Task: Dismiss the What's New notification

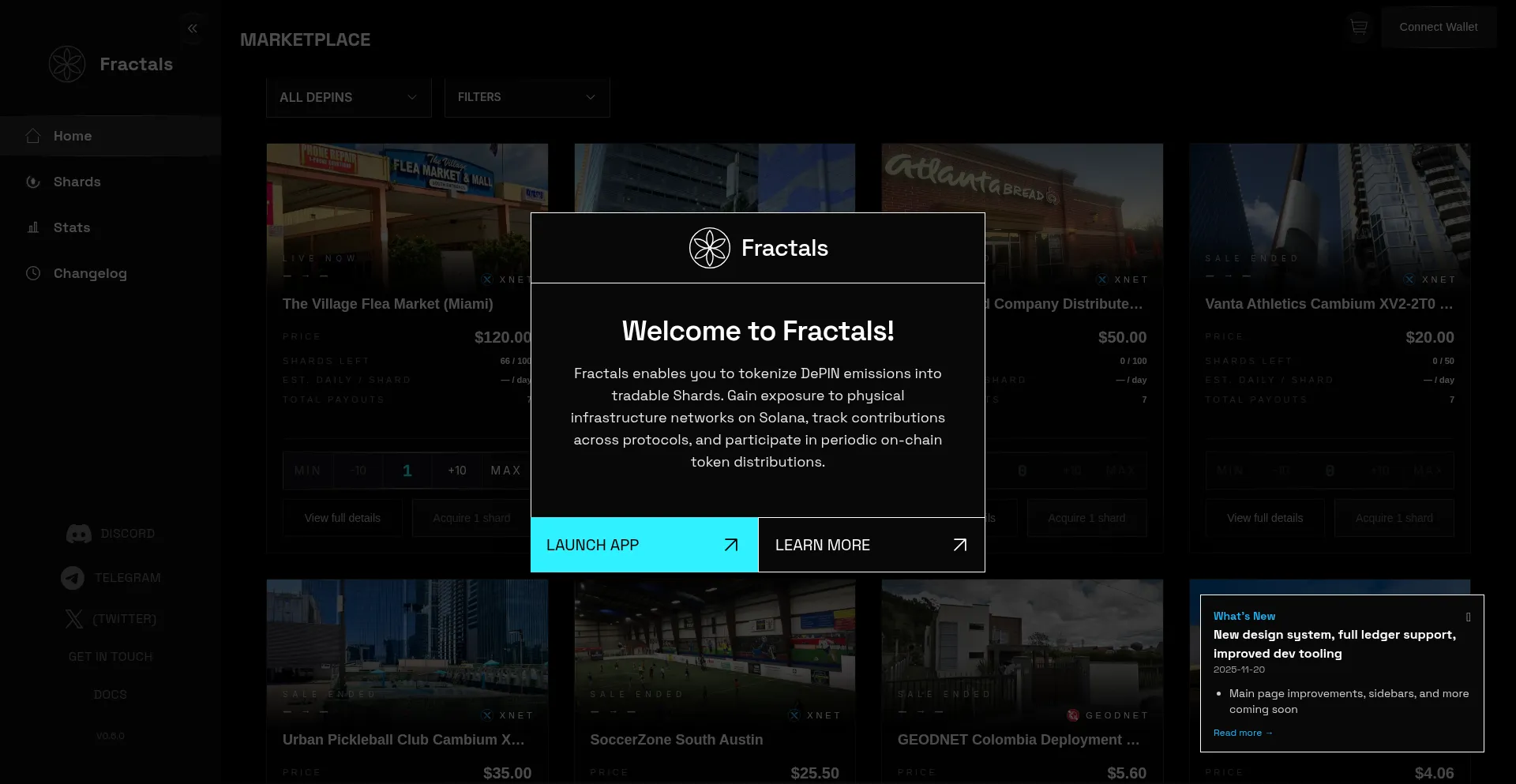Action: click(x=1468, y=617)
